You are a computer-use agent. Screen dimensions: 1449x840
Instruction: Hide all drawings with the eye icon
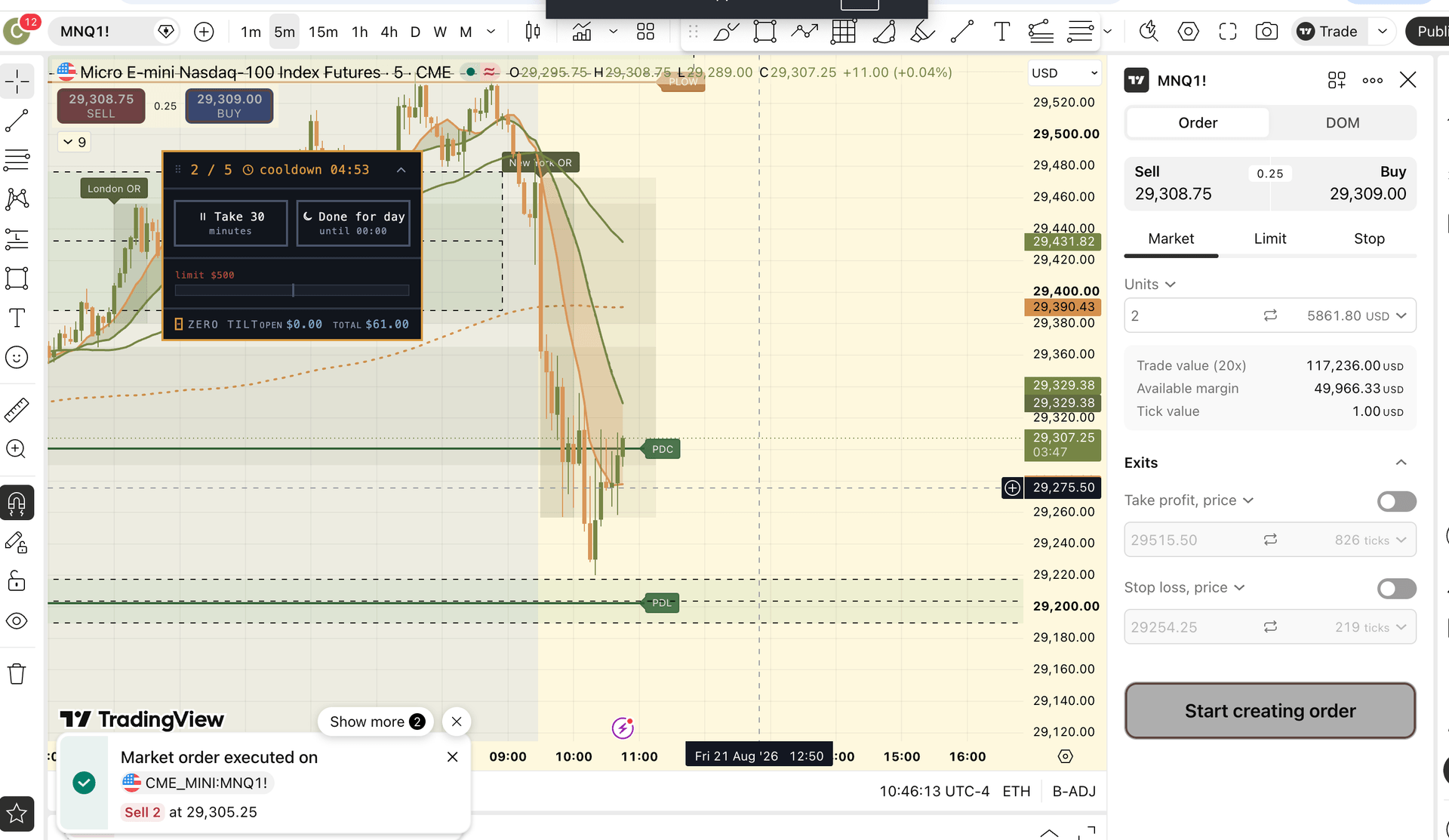pyautogui.click(x=17, y=621)
